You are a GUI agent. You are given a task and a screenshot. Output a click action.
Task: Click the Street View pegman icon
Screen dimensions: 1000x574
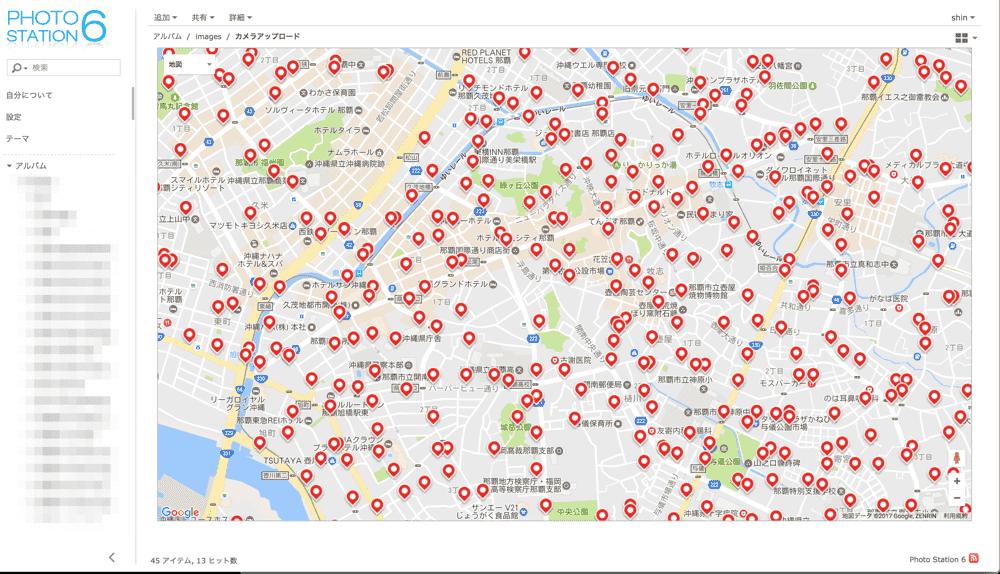click(x=957, y=459)
